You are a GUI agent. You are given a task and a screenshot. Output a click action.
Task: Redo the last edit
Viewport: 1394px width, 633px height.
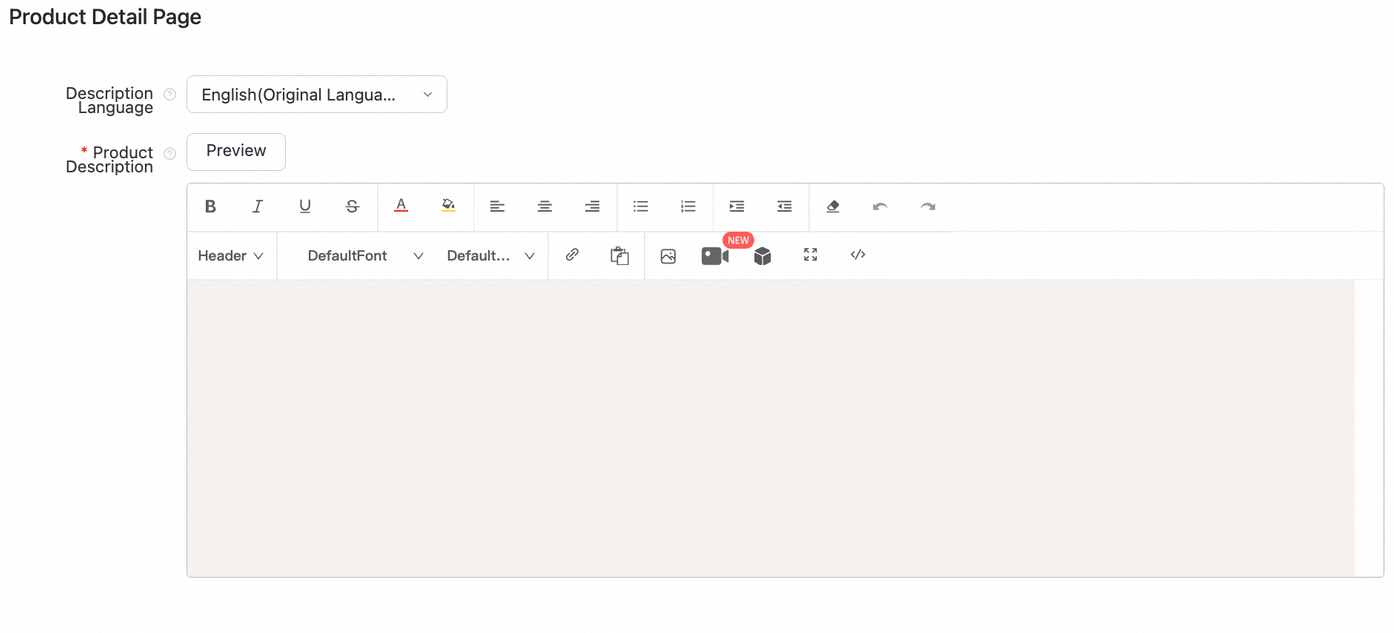click(x=928, y=207)
